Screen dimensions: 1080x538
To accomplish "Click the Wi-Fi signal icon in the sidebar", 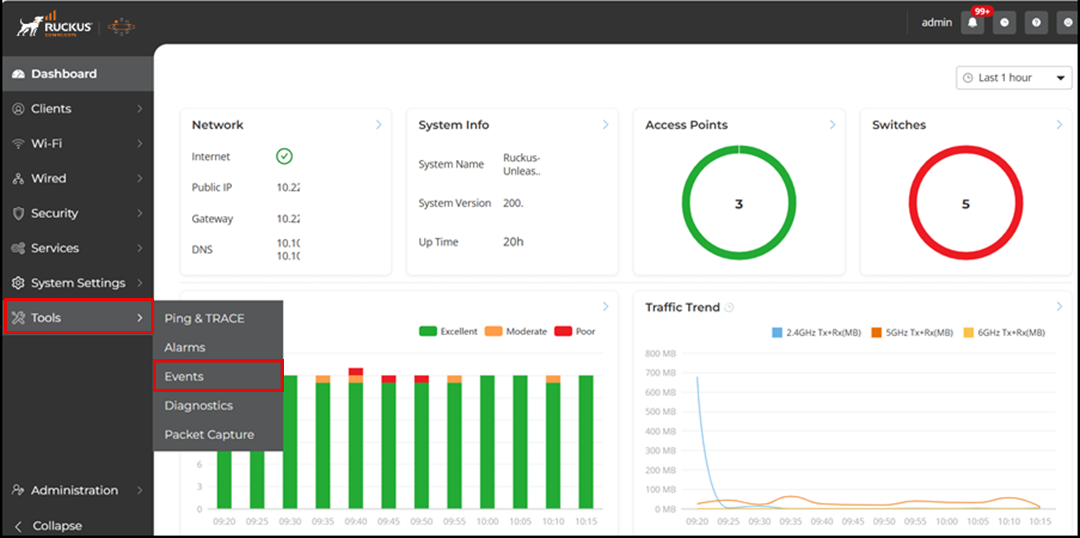I will coord(19,143).
